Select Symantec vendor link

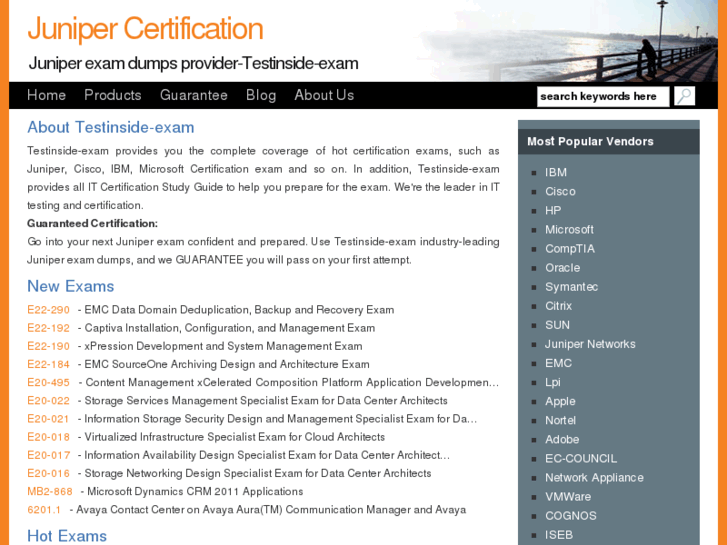572,287
